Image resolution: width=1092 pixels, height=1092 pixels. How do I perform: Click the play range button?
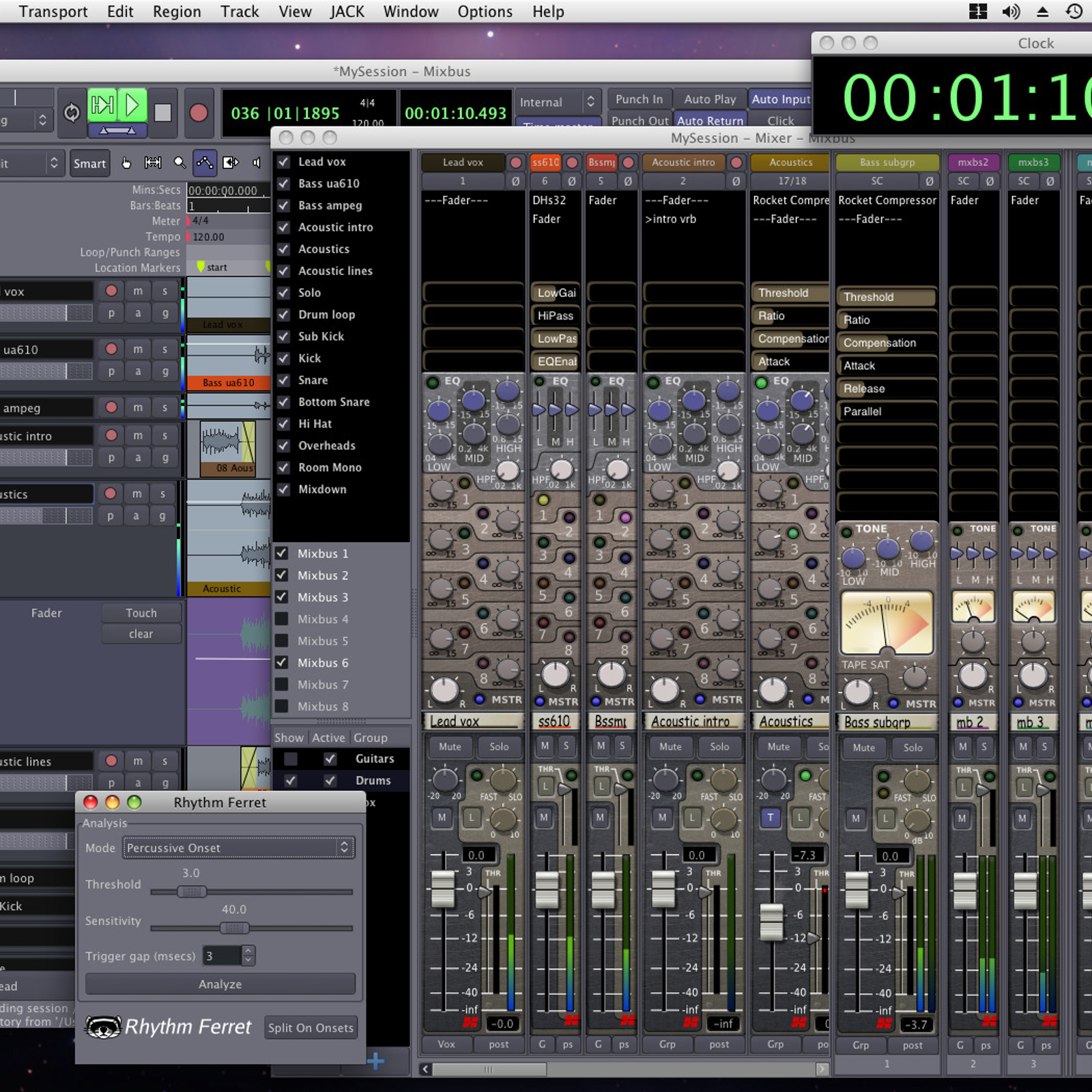click(x=102, y=105)
